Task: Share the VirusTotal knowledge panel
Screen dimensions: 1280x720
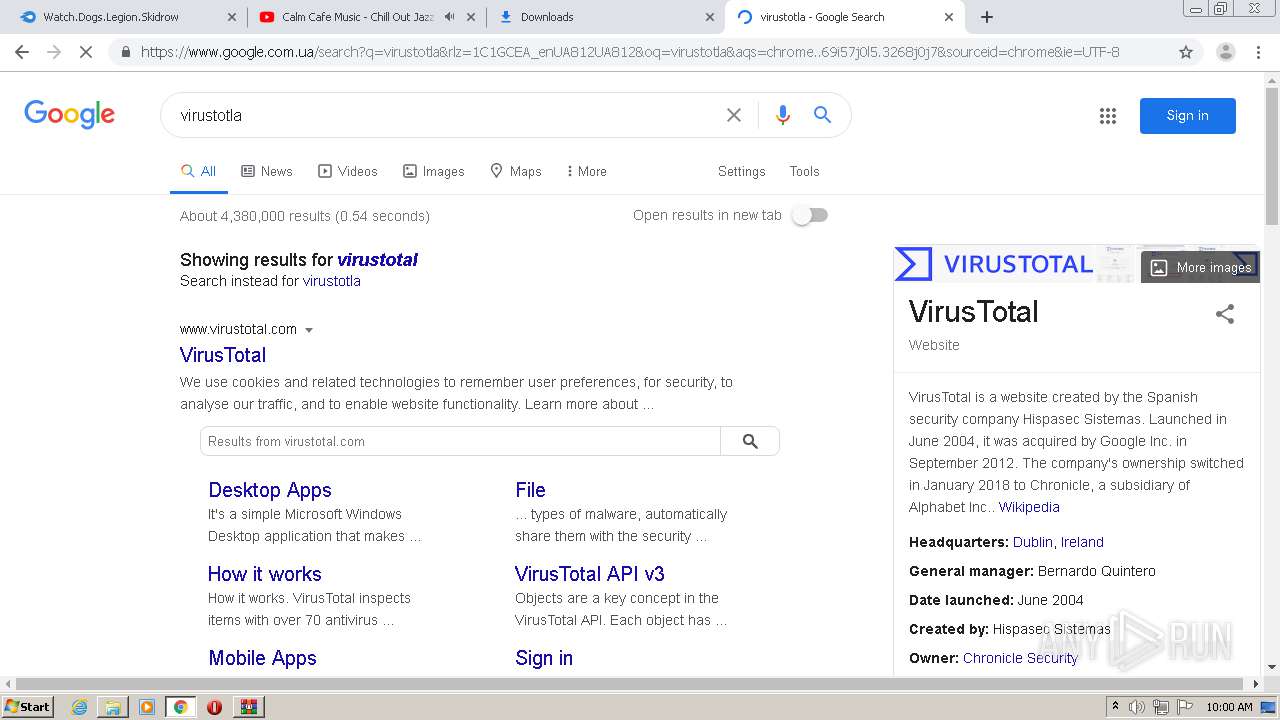Action: [1225, 314]
